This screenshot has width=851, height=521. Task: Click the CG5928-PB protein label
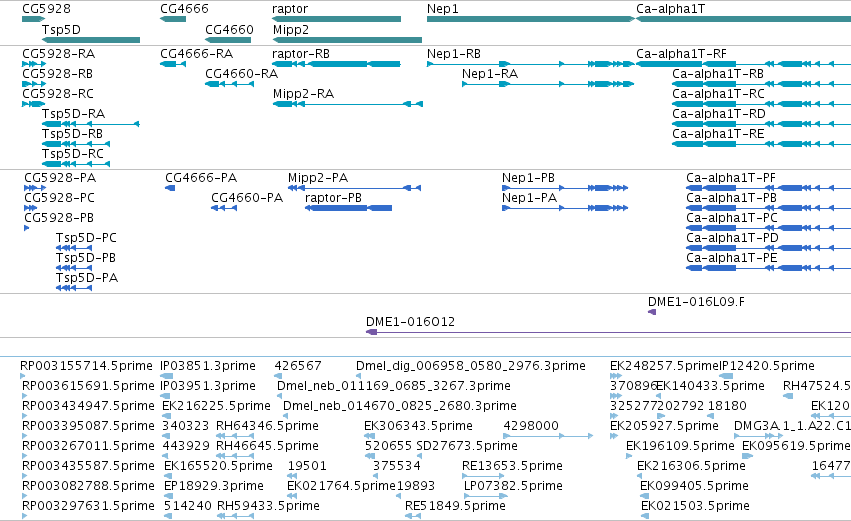[59, 218]
